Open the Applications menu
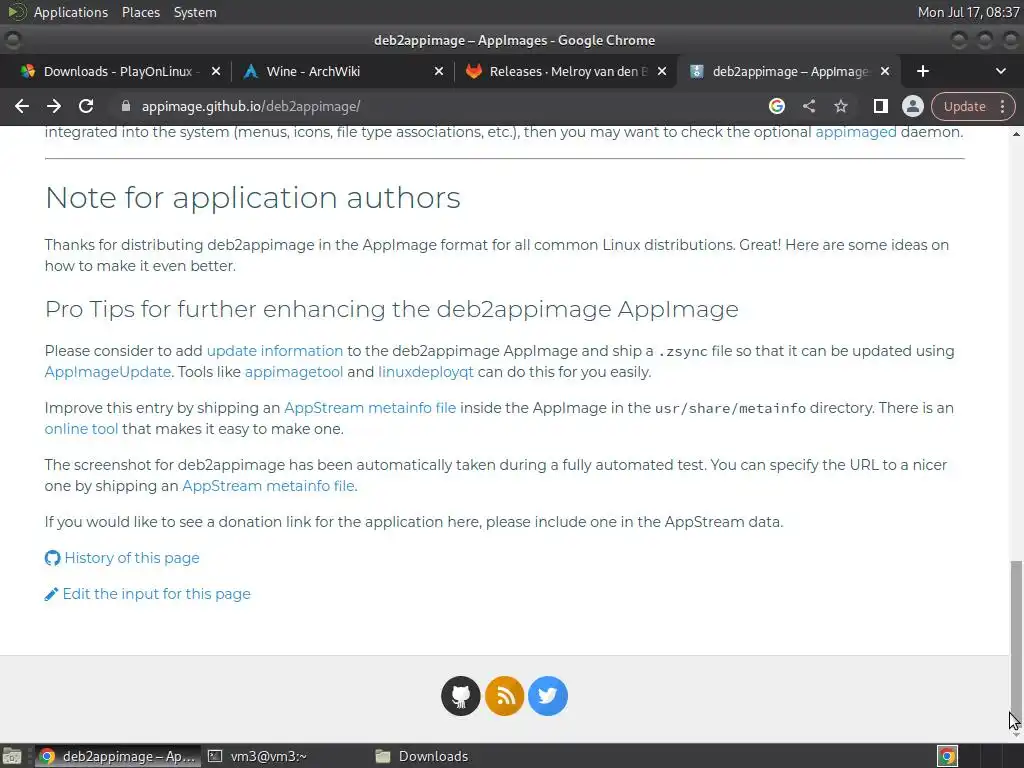The height and width of the screenshot is (768, 1024). 71,12
